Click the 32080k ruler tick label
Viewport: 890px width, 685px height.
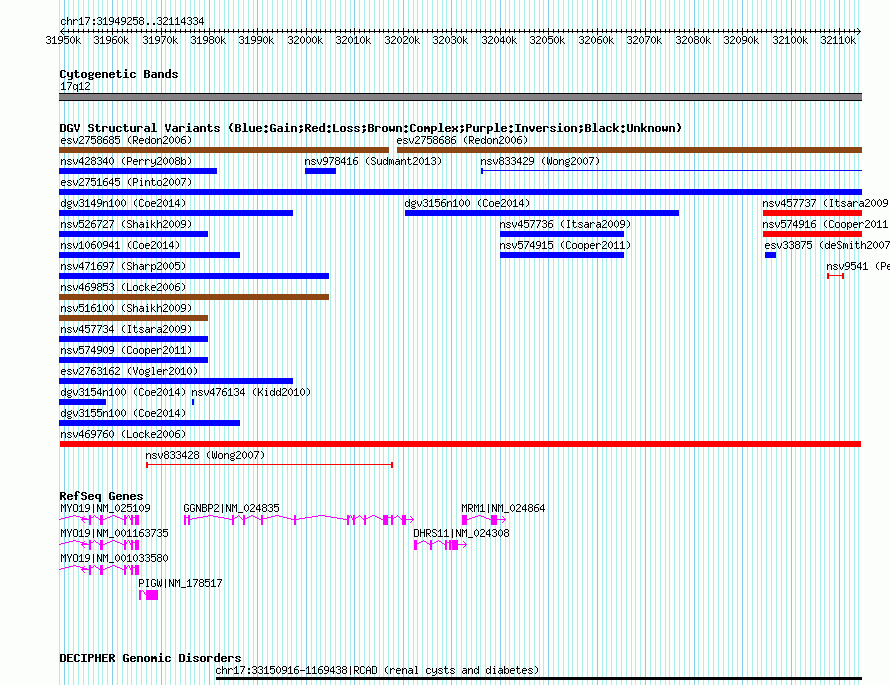(693, 40)
